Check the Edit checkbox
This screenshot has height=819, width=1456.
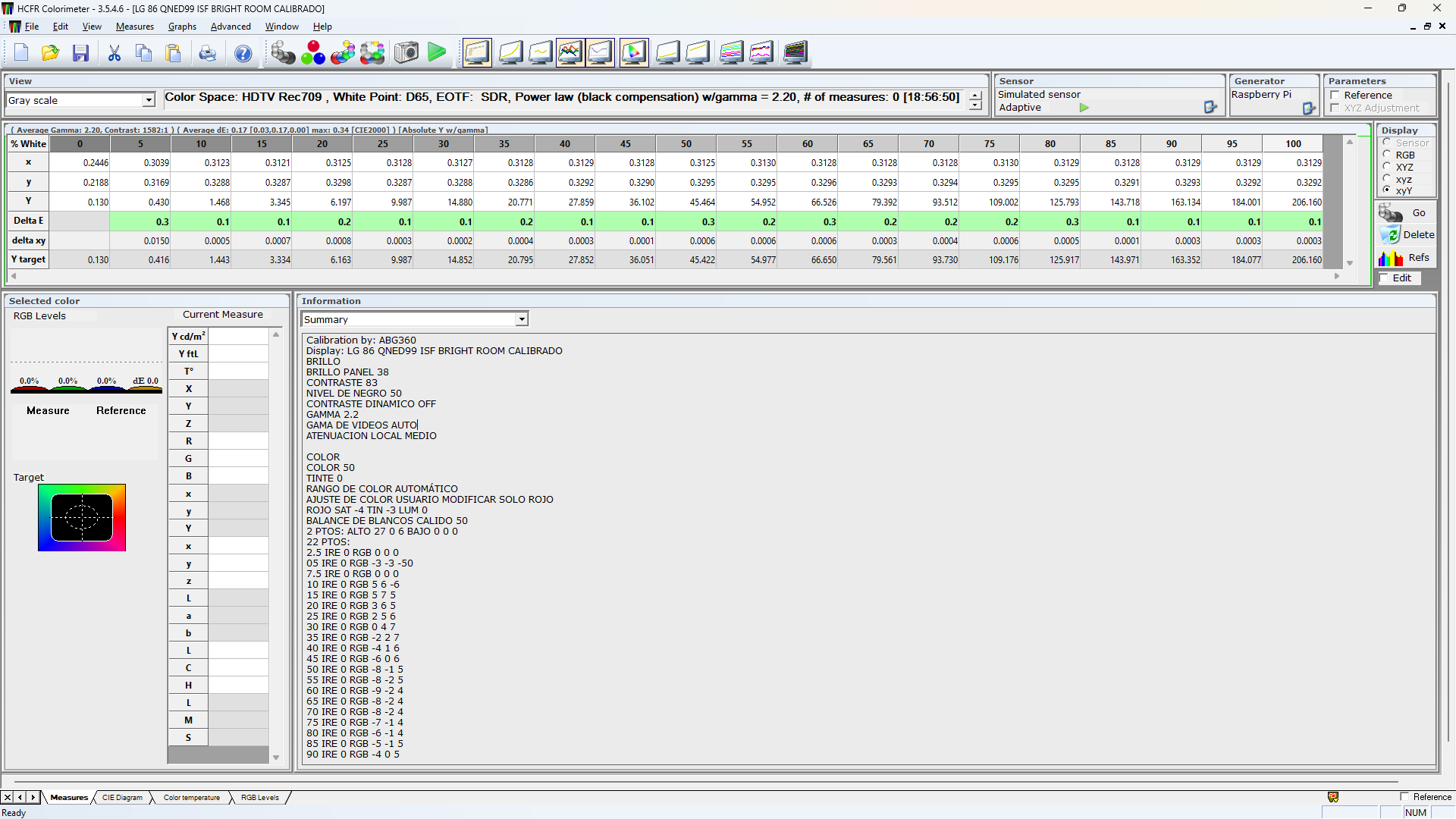(1384, 278)
